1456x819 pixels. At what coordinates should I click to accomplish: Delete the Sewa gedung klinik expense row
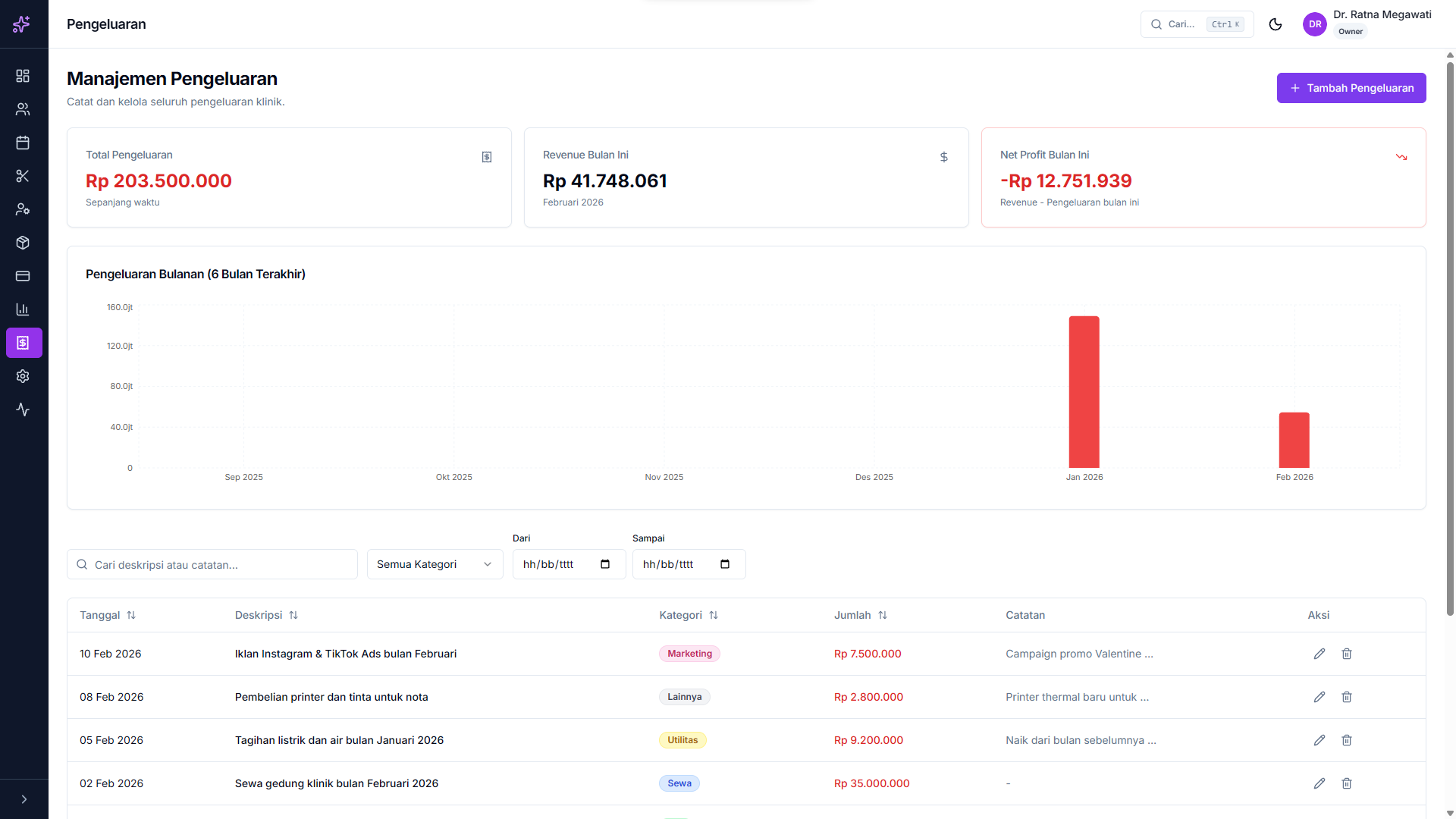point(1347,783)
